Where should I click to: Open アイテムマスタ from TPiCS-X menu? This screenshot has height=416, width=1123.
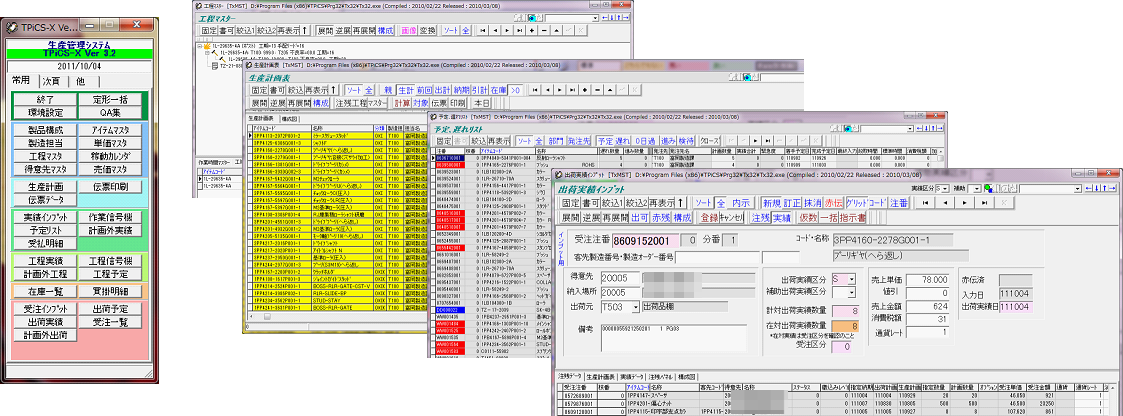click(x=111, y=130)
